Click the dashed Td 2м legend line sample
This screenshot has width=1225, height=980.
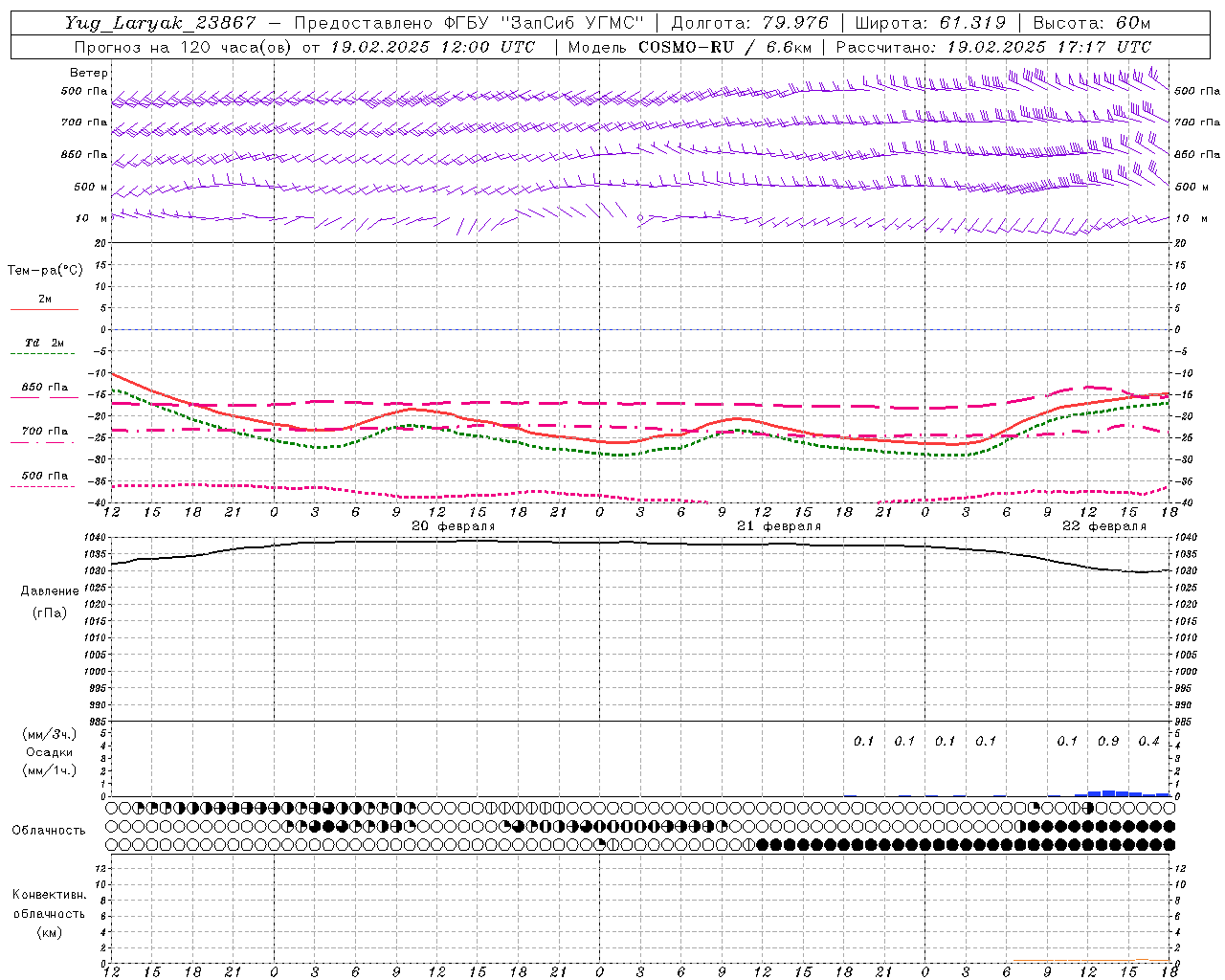point(43,354)
